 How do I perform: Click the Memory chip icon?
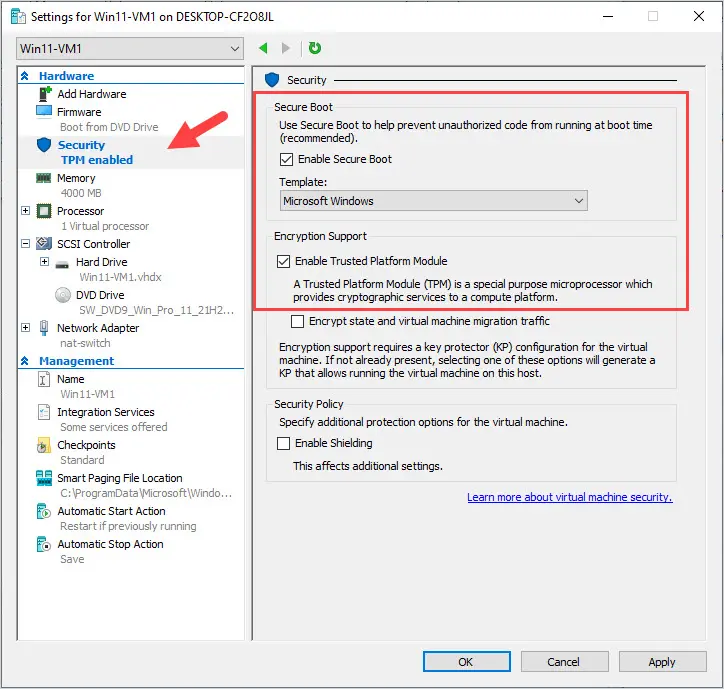[x=44, y=178]
